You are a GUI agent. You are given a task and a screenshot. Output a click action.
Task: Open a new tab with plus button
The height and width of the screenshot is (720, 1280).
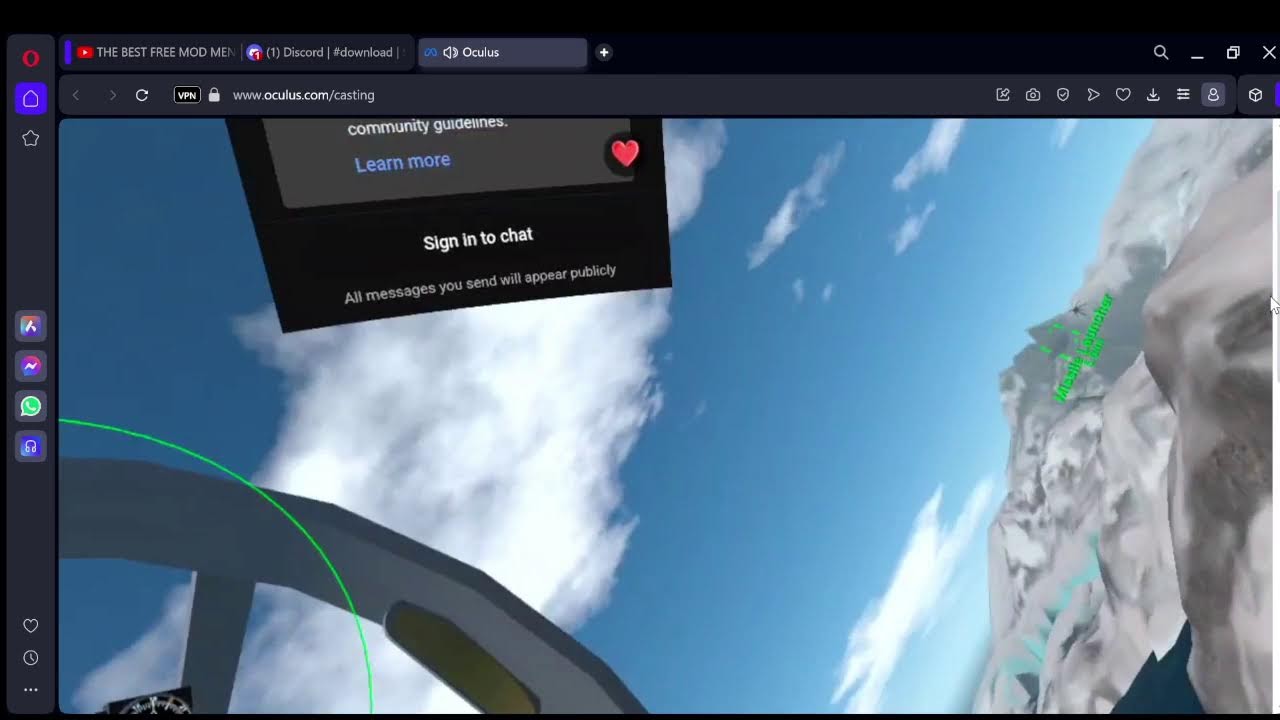click(604, 52)
